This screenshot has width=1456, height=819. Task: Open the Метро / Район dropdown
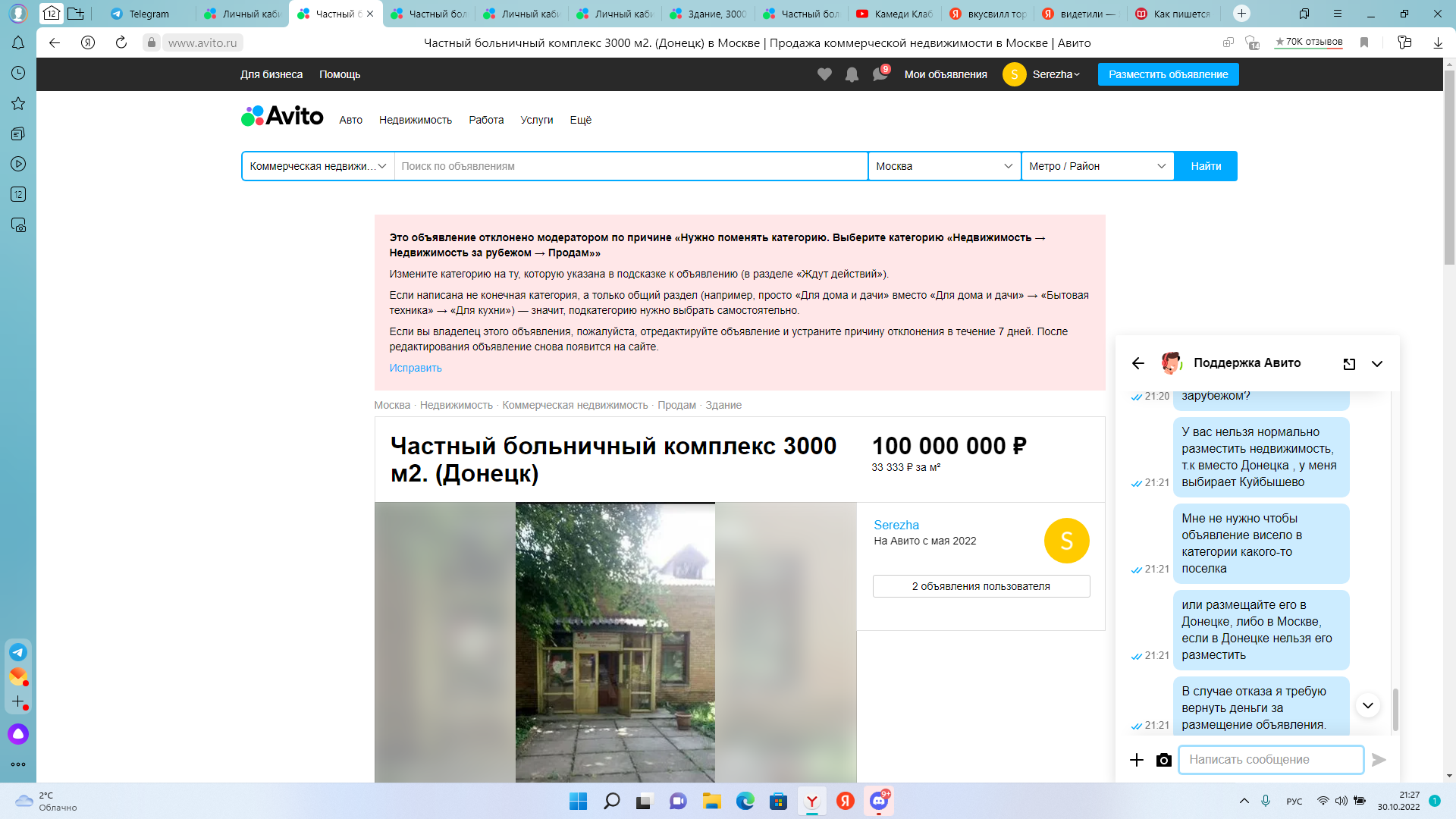pos(1097,166)
